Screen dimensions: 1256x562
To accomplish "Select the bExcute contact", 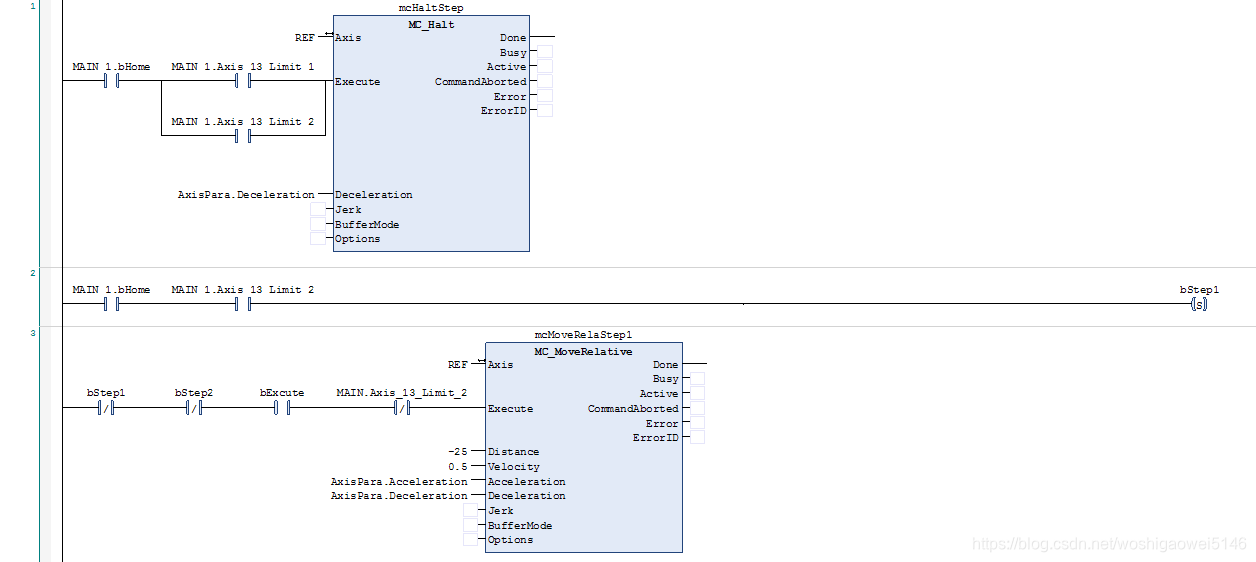I will point(282,408).
